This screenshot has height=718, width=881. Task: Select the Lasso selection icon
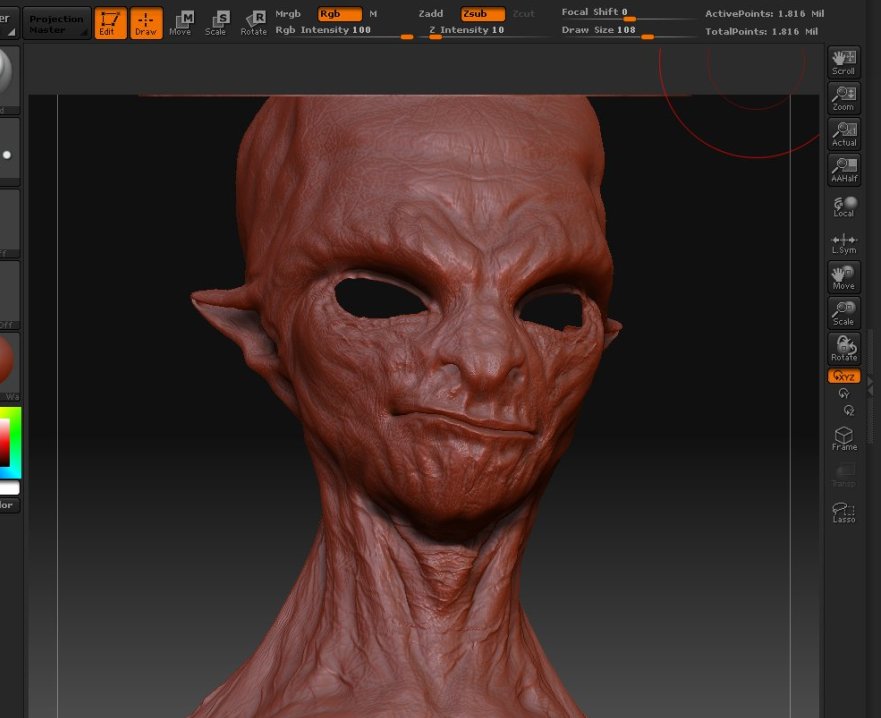[x=843, y=512]
